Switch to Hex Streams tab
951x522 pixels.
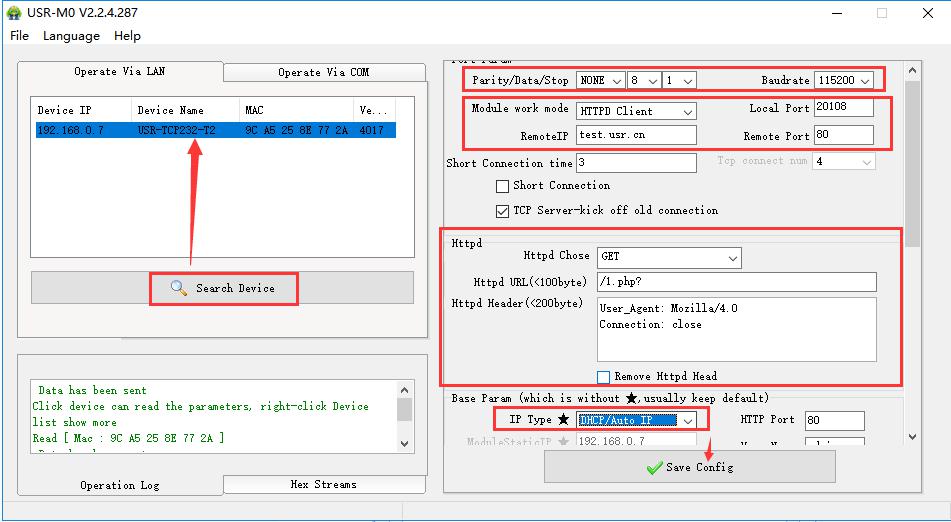pyautogui.click(x=324, y=484)
